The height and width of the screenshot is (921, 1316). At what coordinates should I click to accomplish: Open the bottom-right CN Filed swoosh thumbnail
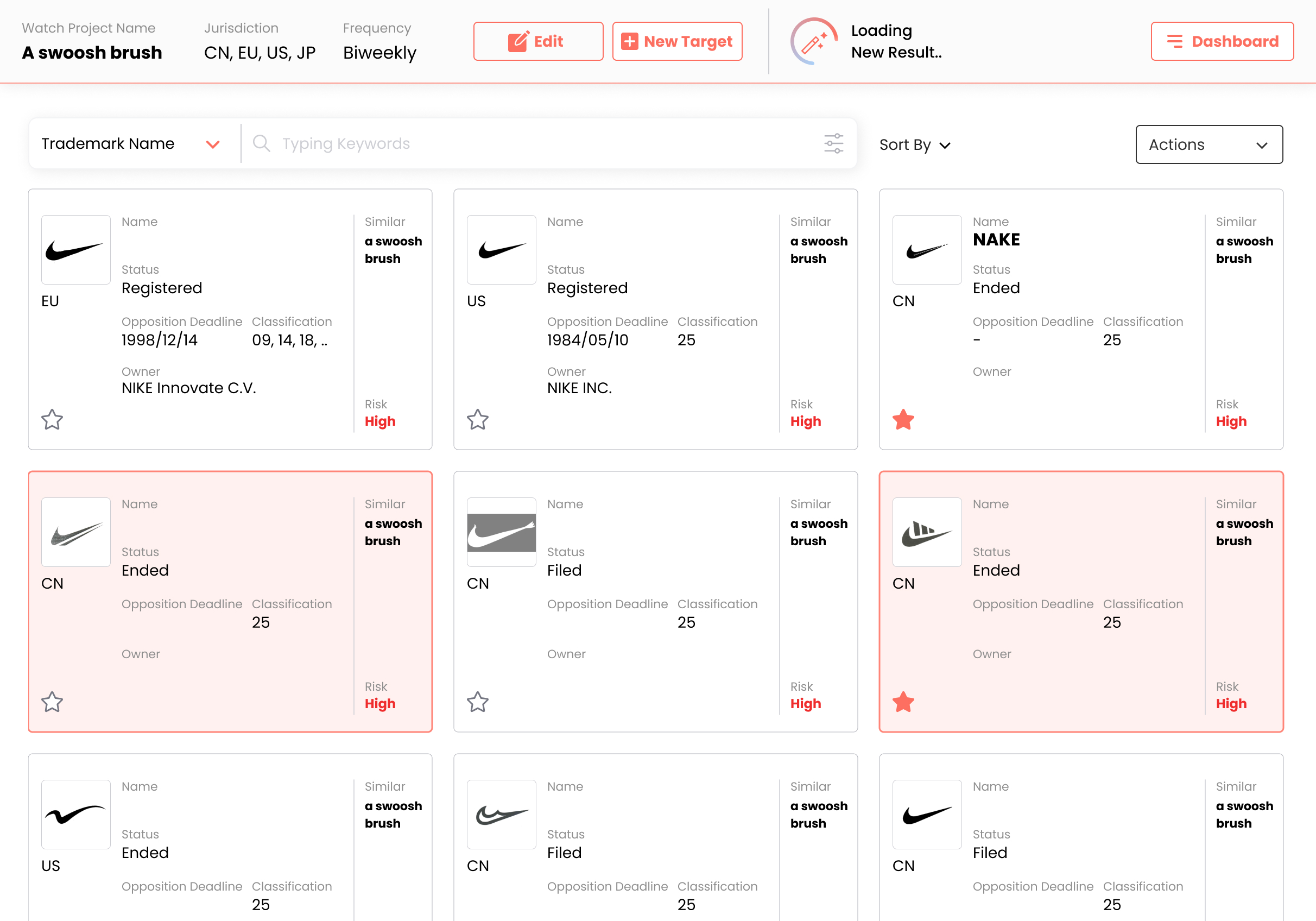click(927, 814)
